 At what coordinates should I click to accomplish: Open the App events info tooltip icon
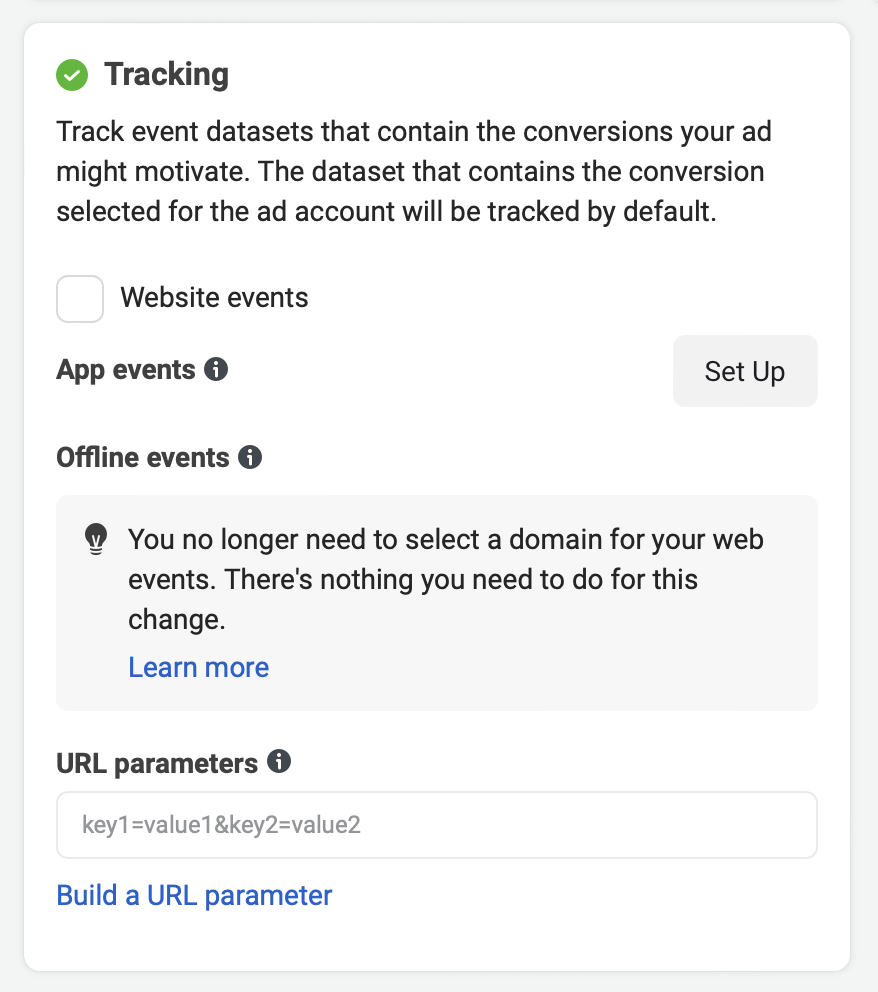(216, 369)
